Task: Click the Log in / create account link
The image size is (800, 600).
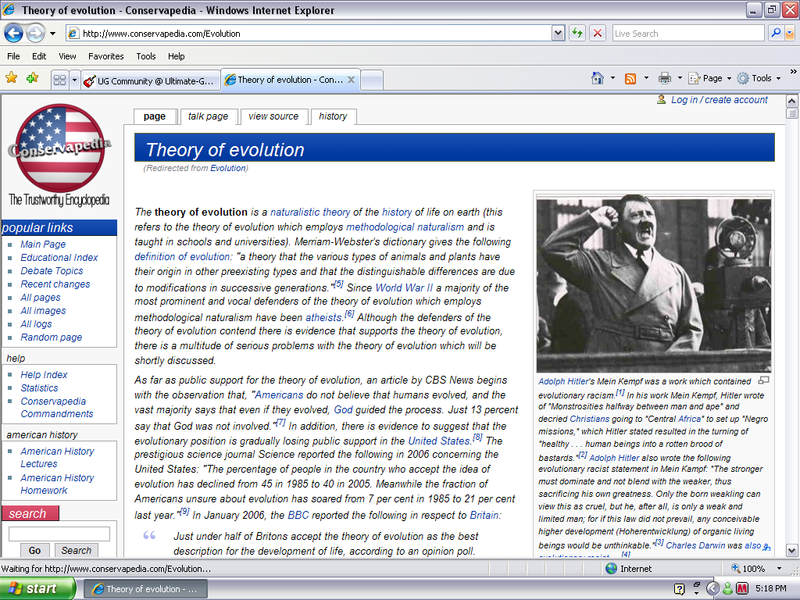Action: 719,99
